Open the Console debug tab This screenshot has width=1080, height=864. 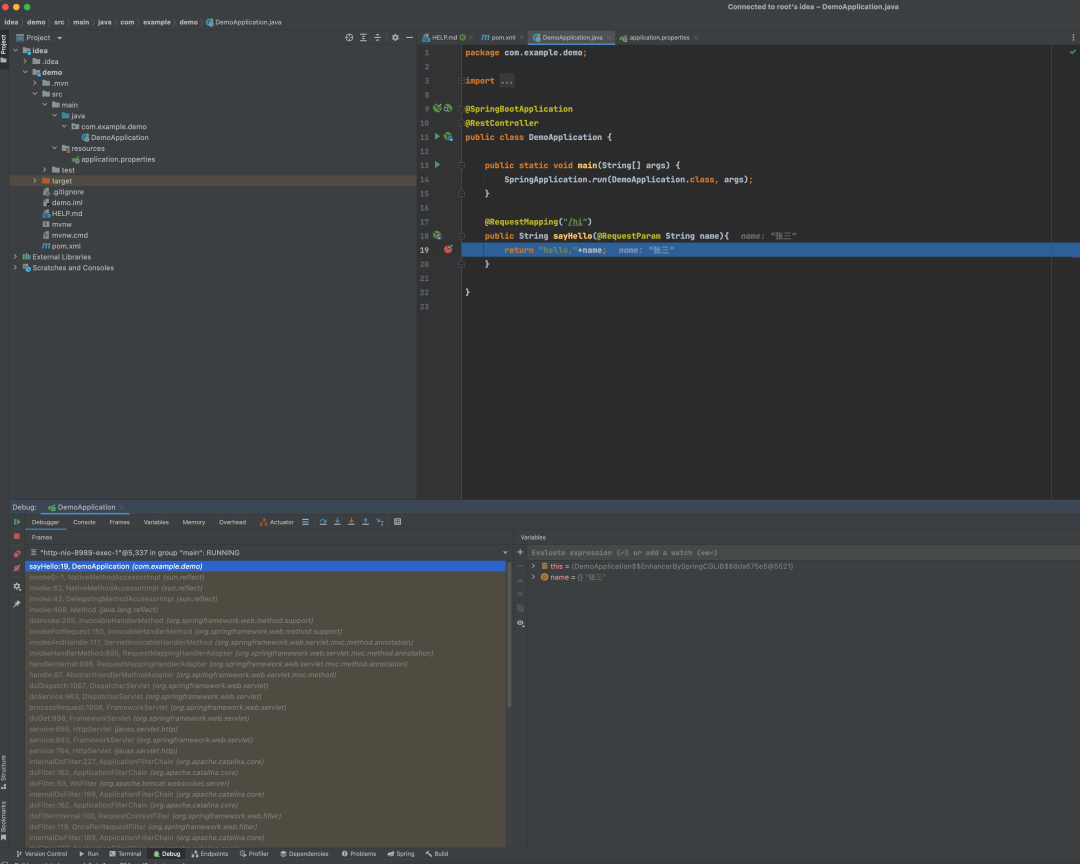click(x=84, y=522)
